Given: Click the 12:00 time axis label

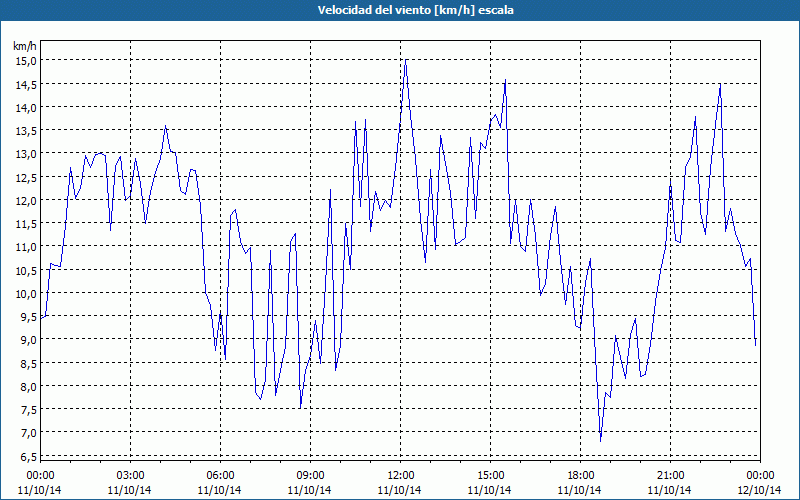Looking at the screenshot, I should pos(401,475).
